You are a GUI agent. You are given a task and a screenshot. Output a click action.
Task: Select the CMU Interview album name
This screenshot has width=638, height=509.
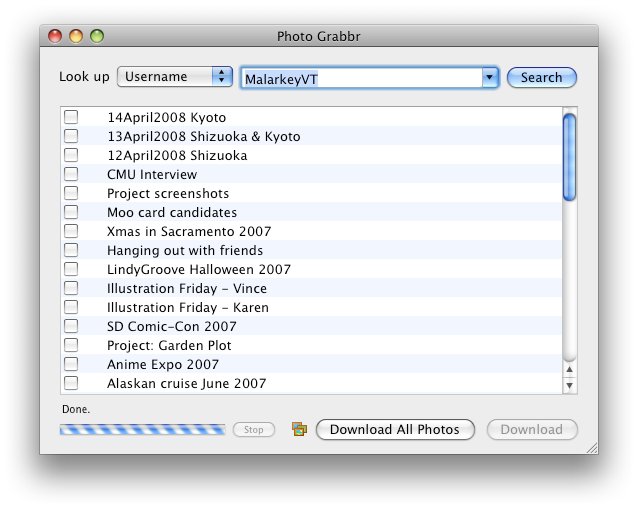(152, 175)
